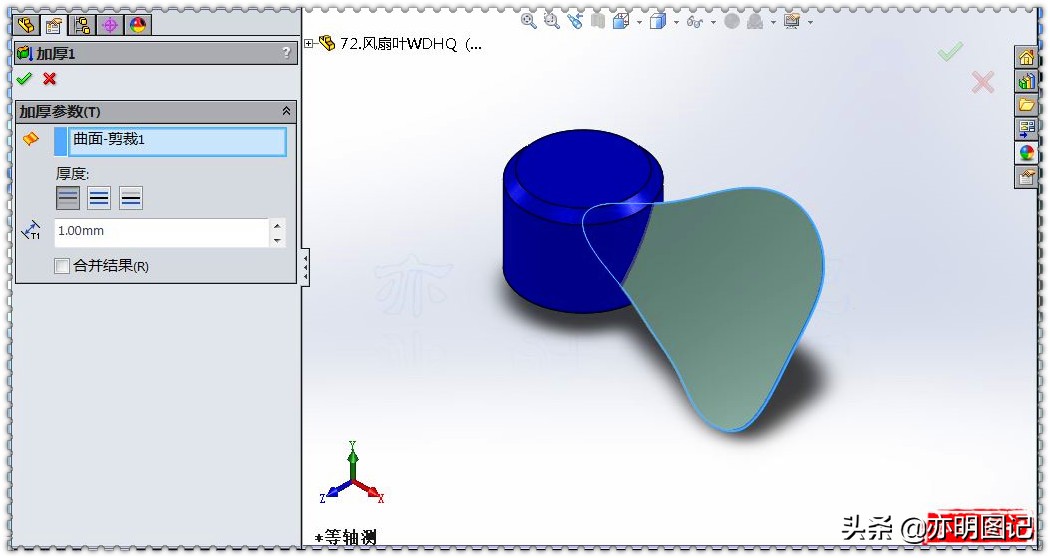Confirm the thicken feature with green checkmark

[x=24, y=79]
